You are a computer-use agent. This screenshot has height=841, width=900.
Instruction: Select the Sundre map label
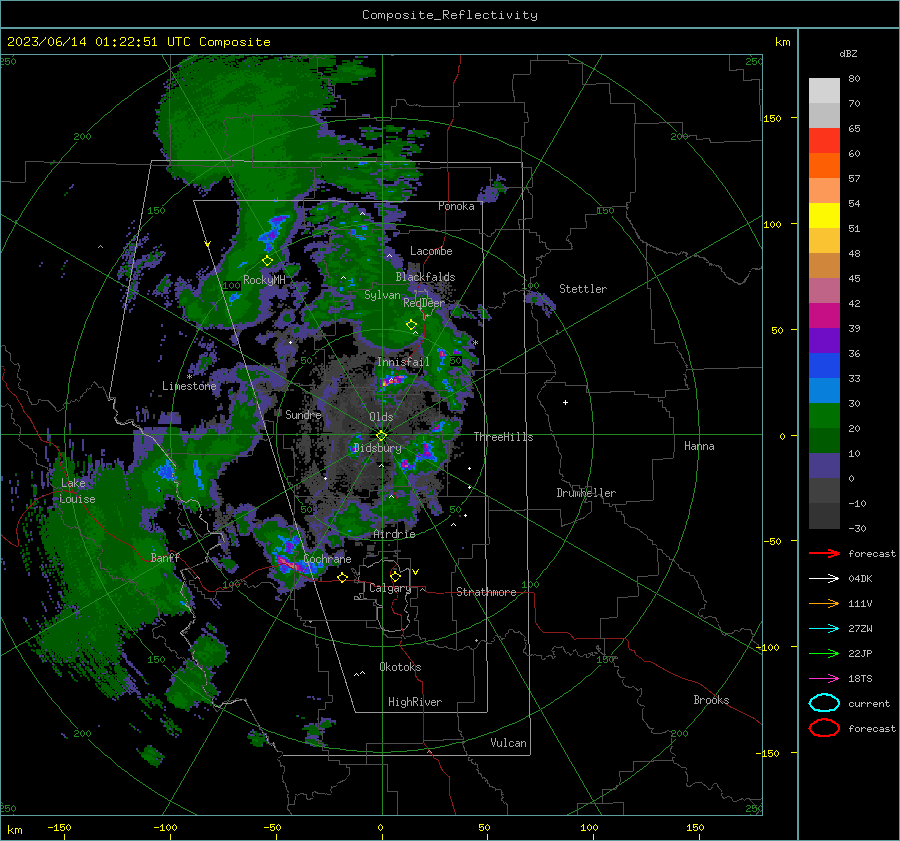click(303, 414)
